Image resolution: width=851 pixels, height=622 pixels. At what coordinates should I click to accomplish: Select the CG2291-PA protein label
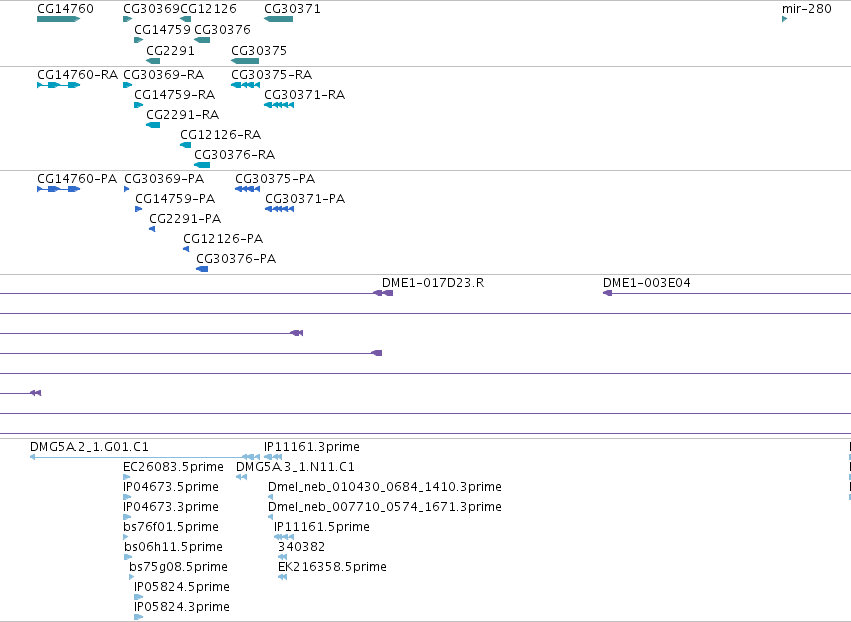click(x=185, y=219)
